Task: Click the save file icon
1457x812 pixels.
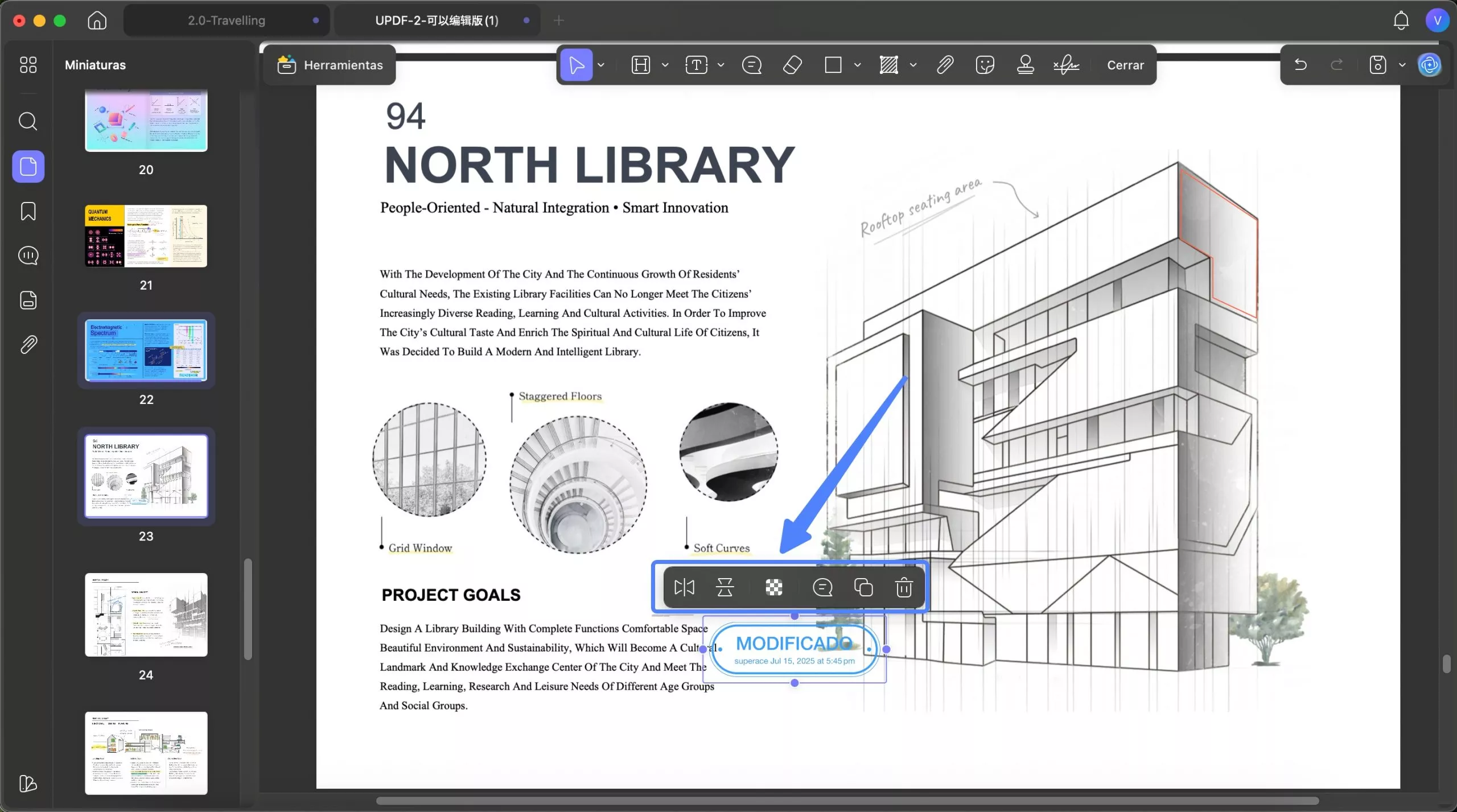Action: coord(1378,65)
